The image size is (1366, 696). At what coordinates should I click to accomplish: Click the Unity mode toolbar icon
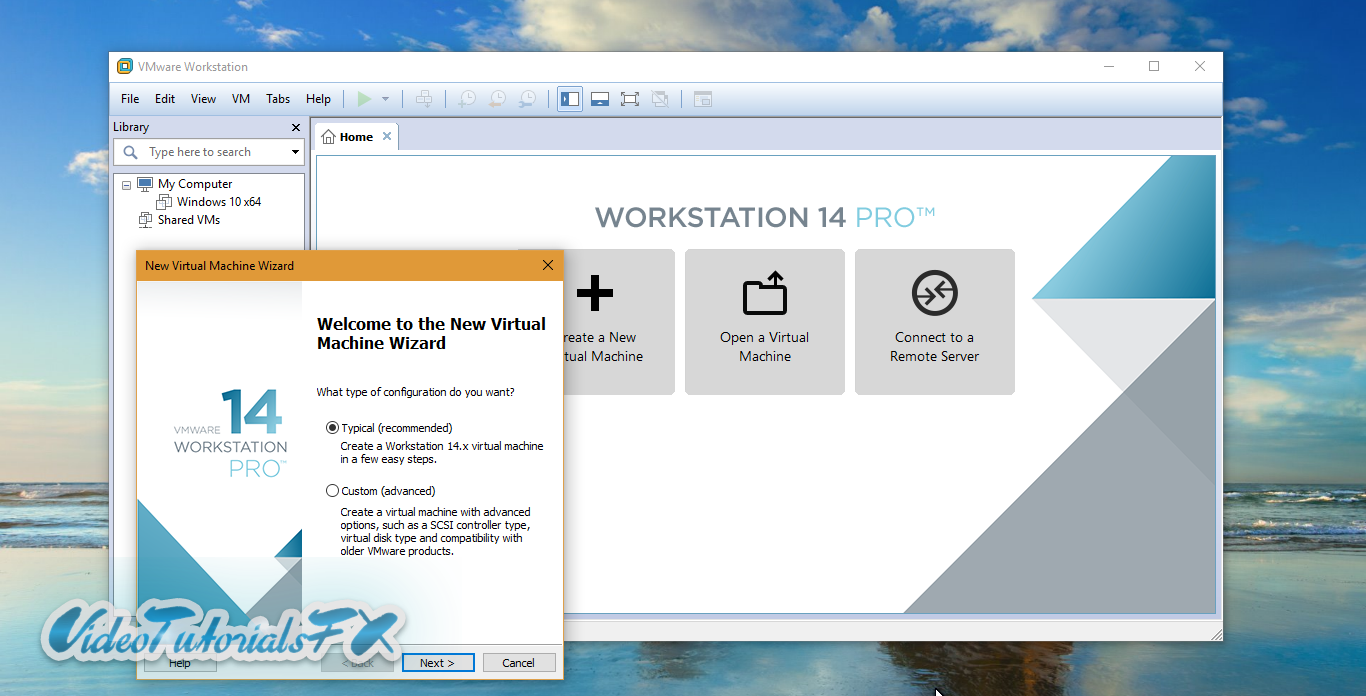(660, 99)
